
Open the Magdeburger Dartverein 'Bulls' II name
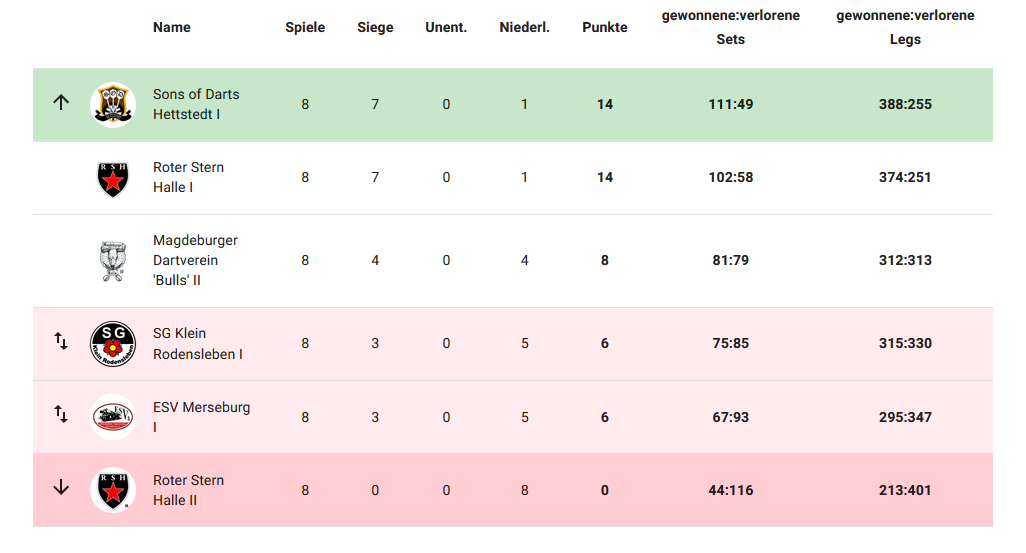(195, 260)
